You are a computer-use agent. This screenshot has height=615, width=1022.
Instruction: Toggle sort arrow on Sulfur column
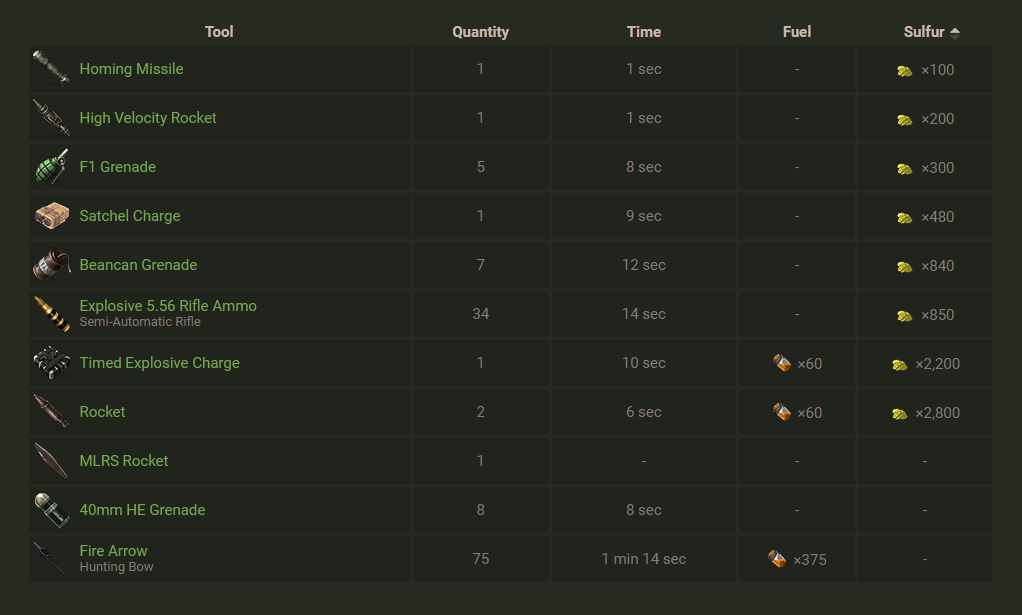click(x=955, y=33)
